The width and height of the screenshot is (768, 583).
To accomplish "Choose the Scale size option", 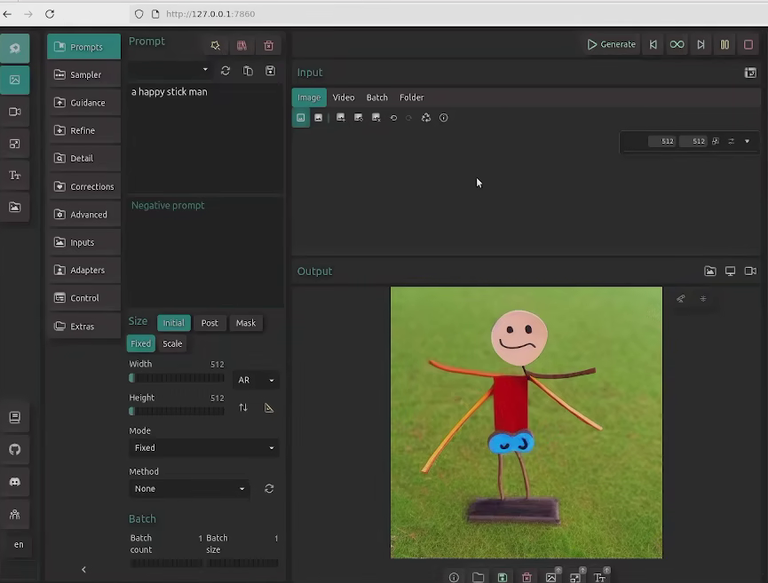I will pos(172,343).
